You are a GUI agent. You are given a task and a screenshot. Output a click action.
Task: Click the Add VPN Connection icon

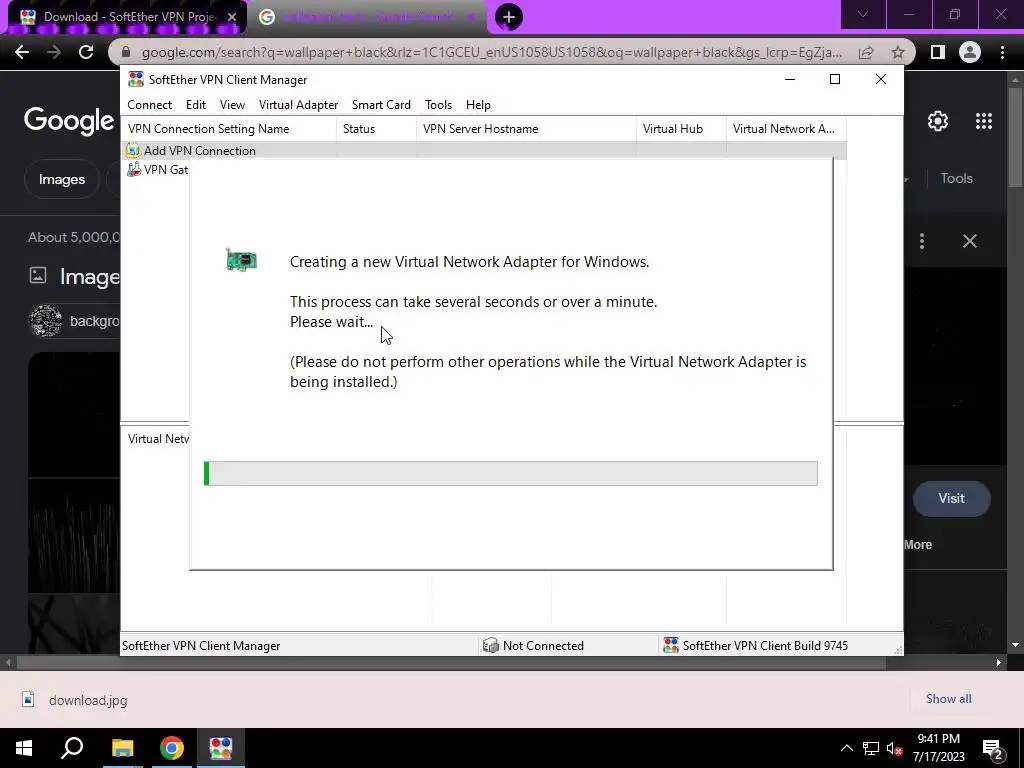pyautogui.click(x=133, y=150)
